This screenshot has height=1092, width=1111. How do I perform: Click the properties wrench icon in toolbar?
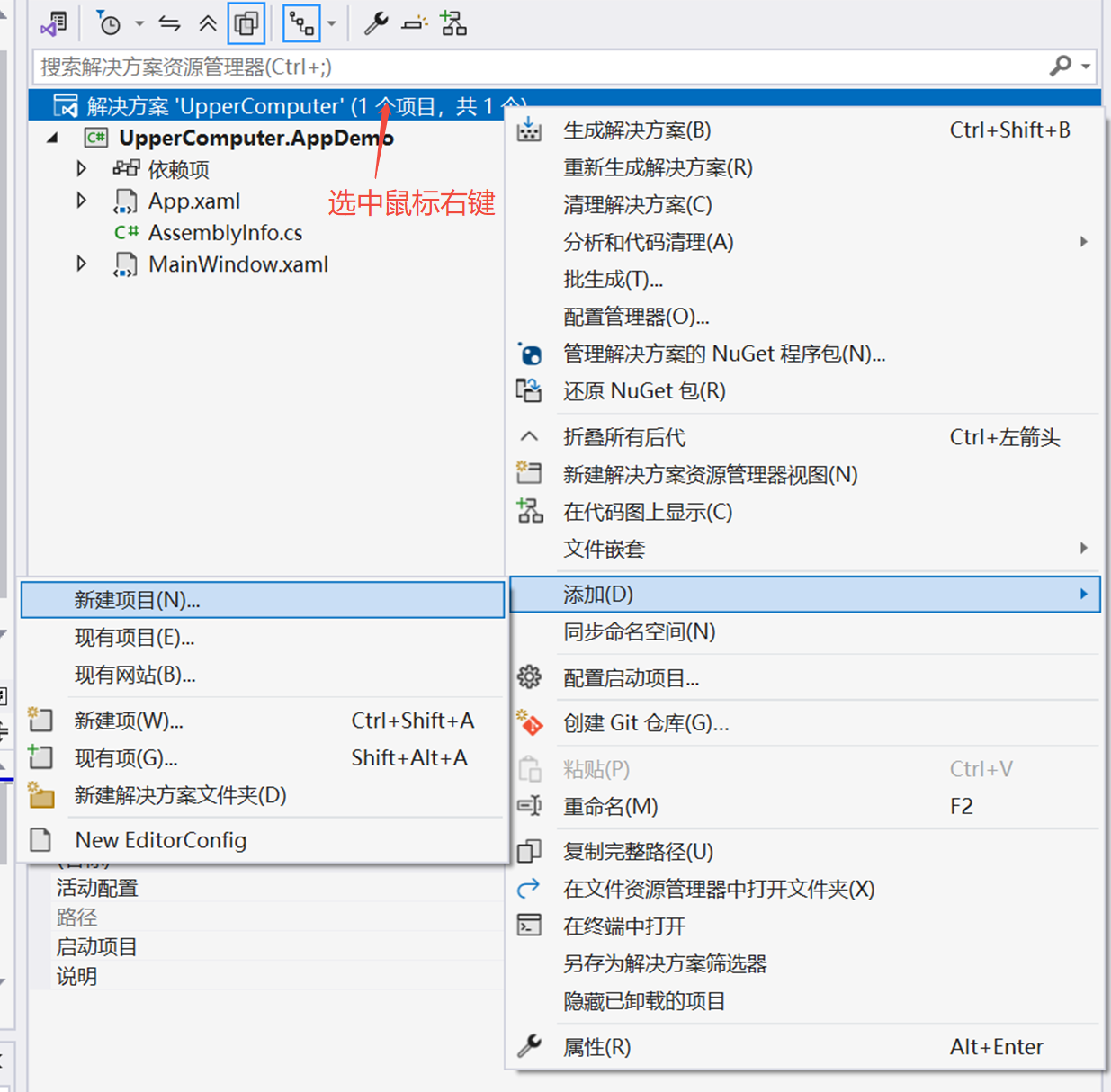click(x=376, y=23)
